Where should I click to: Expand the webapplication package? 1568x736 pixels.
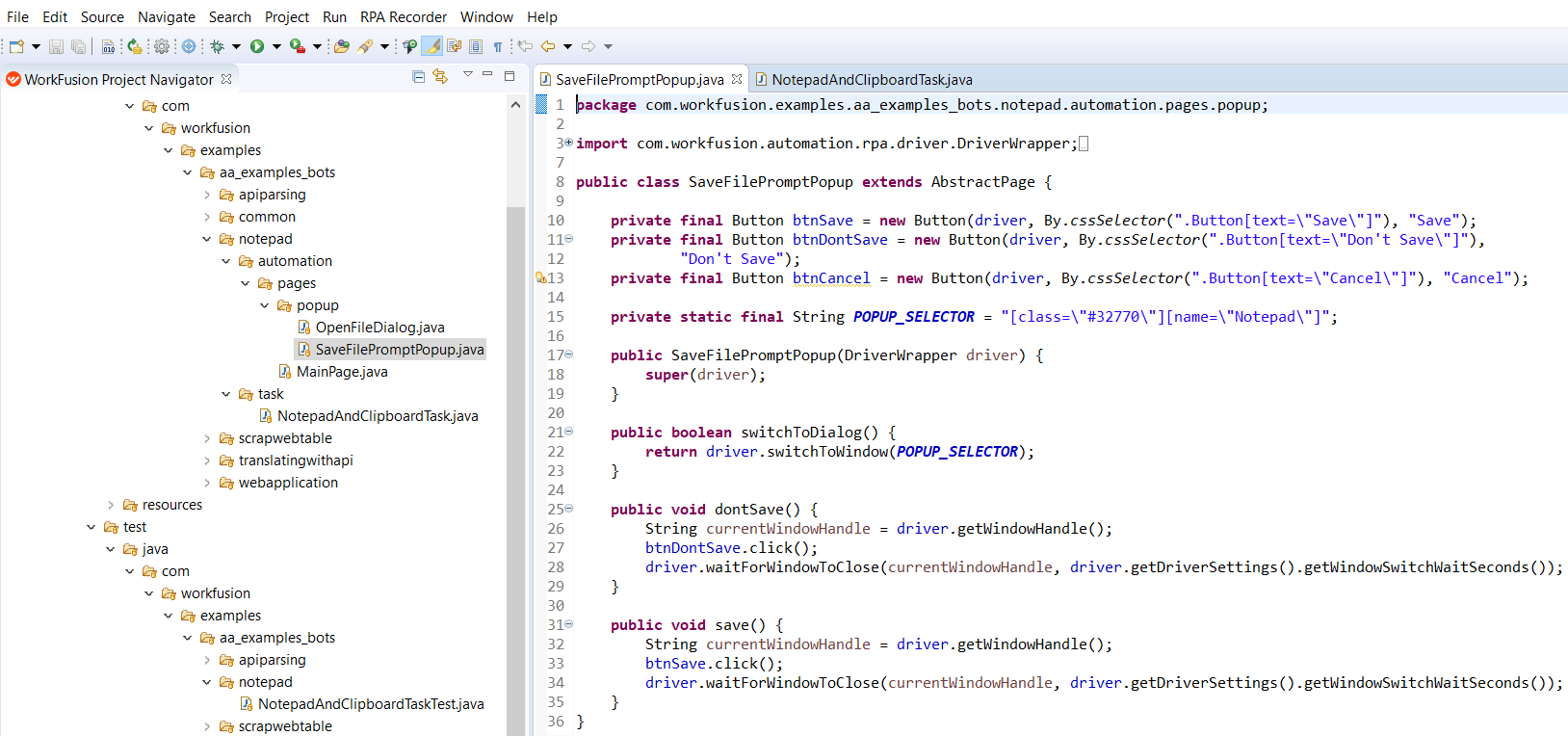click(207, 483)
